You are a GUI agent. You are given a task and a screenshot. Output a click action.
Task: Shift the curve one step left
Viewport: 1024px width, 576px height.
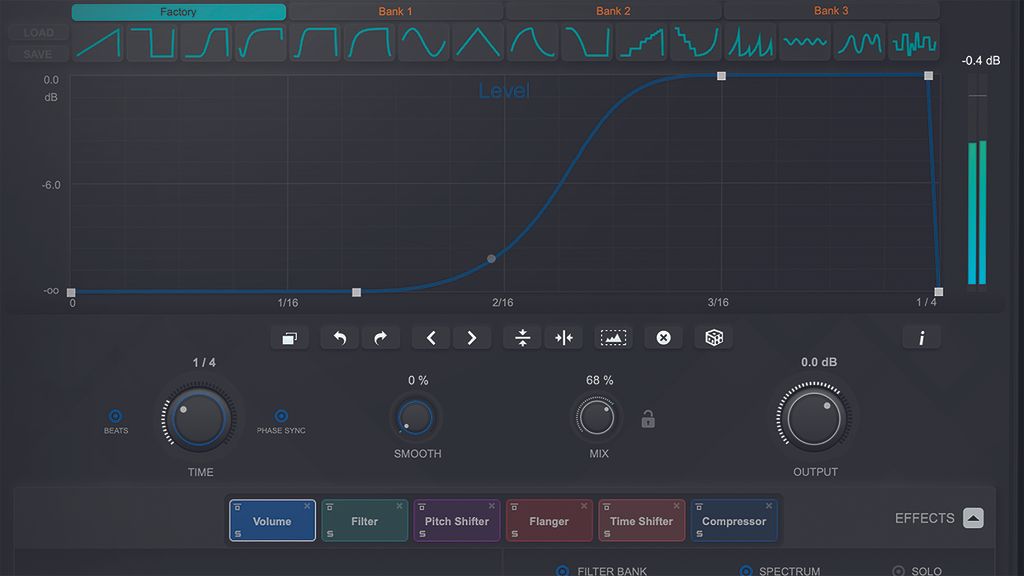[x=430, y=337]
